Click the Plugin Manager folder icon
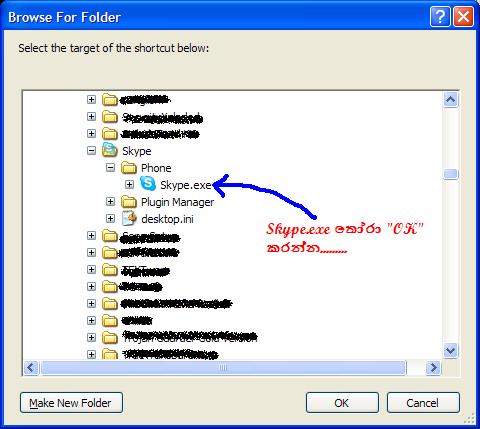The height and width of the screenshot is (429, 480). pos(129,202)
